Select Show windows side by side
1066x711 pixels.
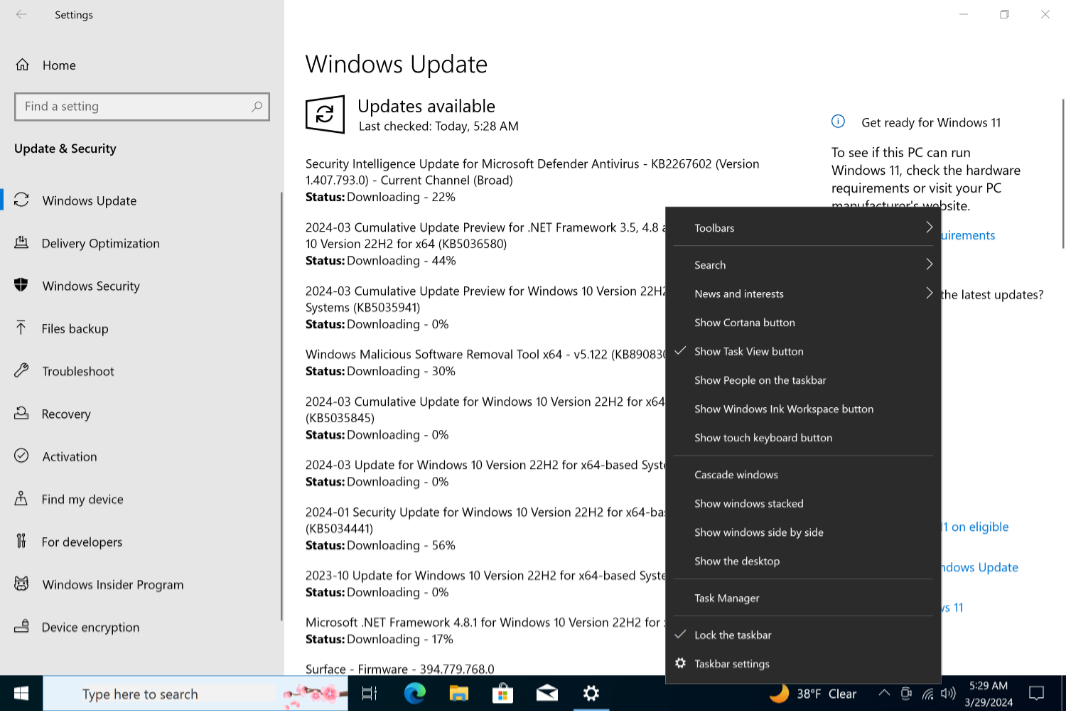(x=758, y=532)
